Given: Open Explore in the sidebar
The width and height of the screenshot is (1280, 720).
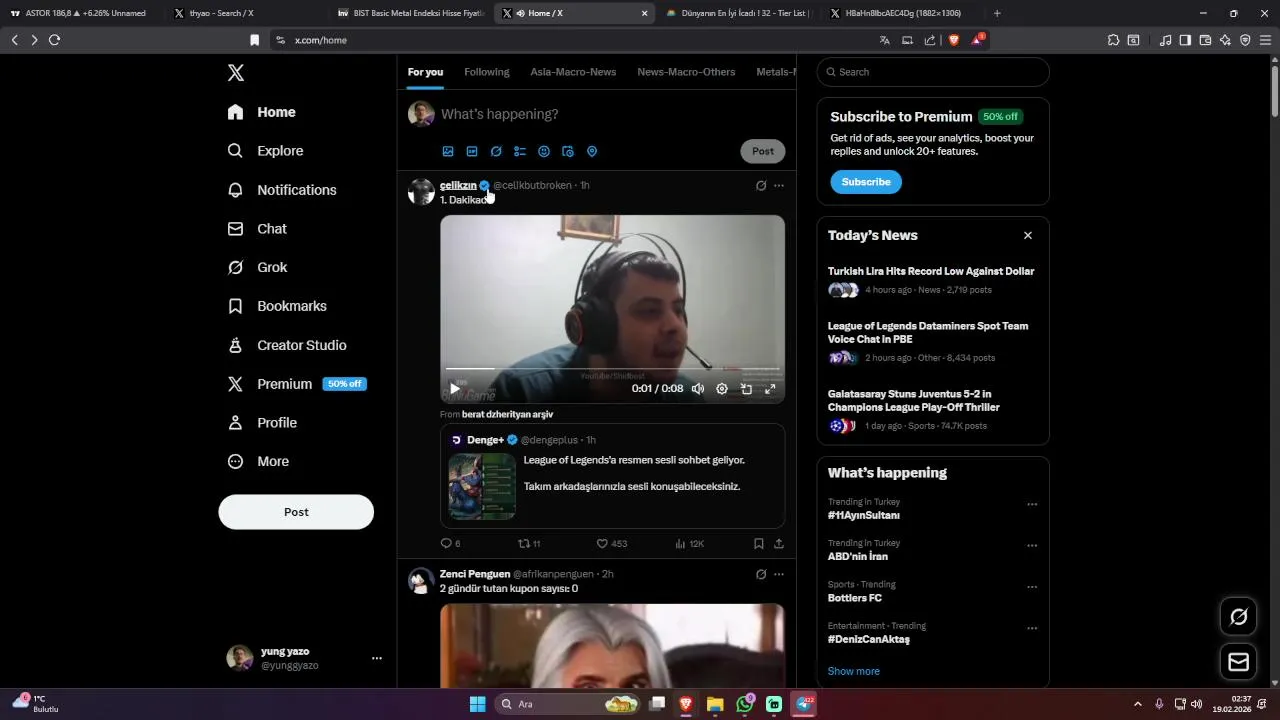Looking at the screenshot, I should (x=265, y=151).
